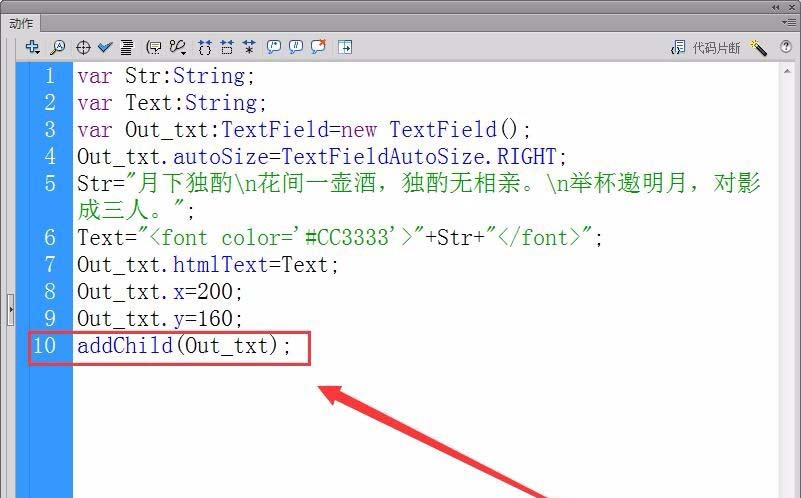
Task: Click line number 1 in gutter
Action: click(50, 76)
